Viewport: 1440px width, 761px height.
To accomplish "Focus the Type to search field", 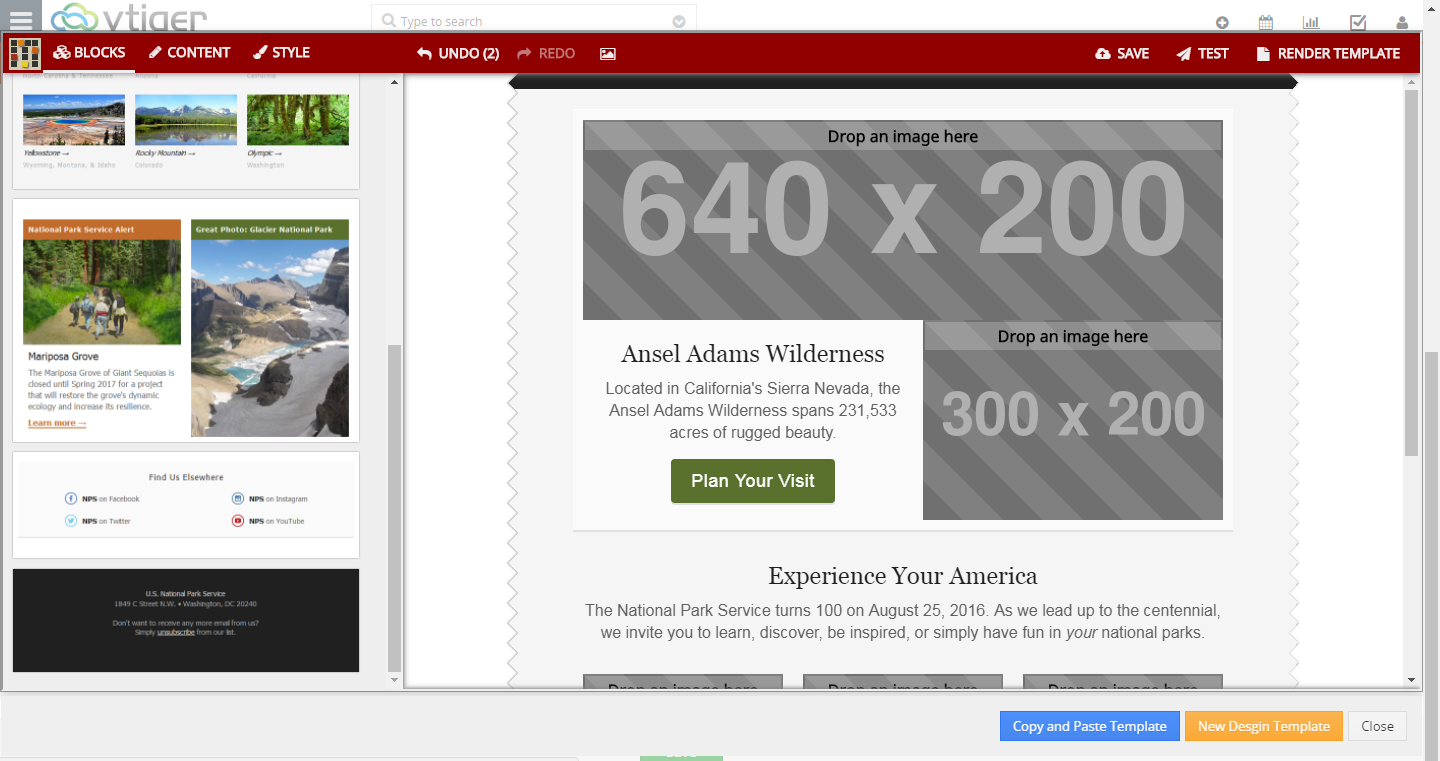I will coord(534,21).
